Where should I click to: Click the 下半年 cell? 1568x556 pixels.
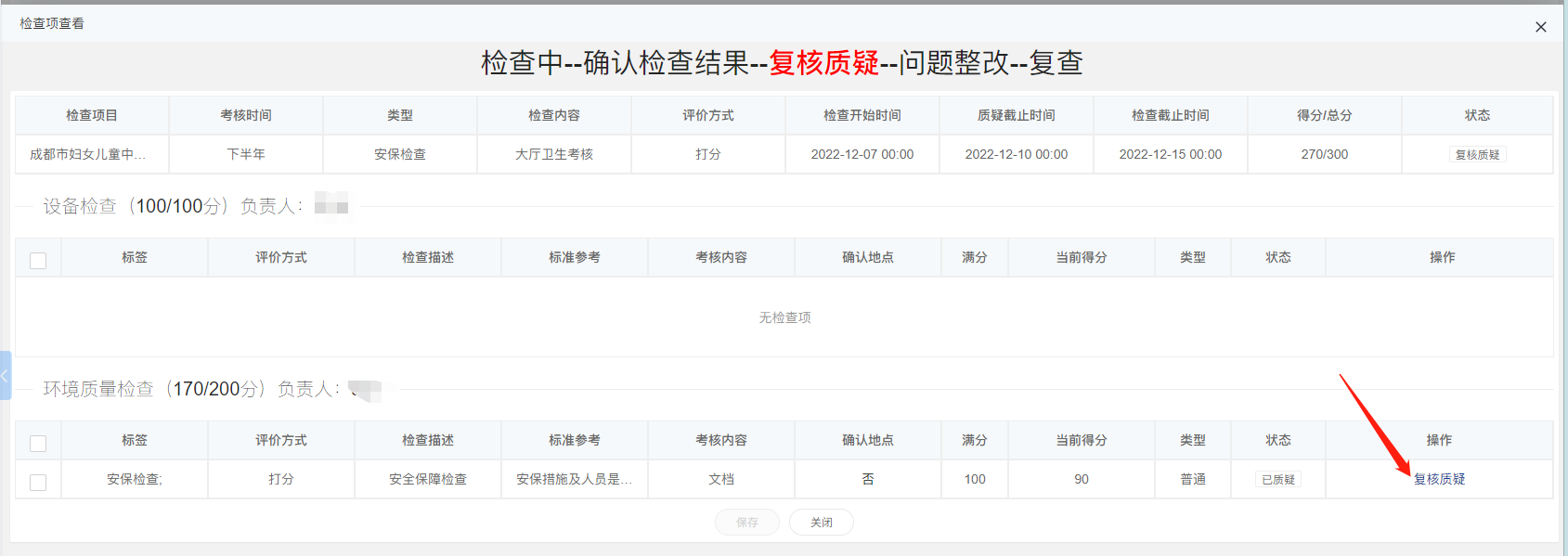pyautogui.click(x=246, y=154)
